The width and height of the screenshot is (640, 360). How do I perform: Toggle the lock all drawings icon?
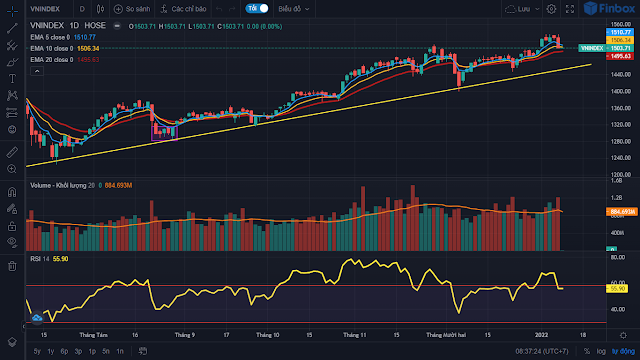tap(12, 226)
